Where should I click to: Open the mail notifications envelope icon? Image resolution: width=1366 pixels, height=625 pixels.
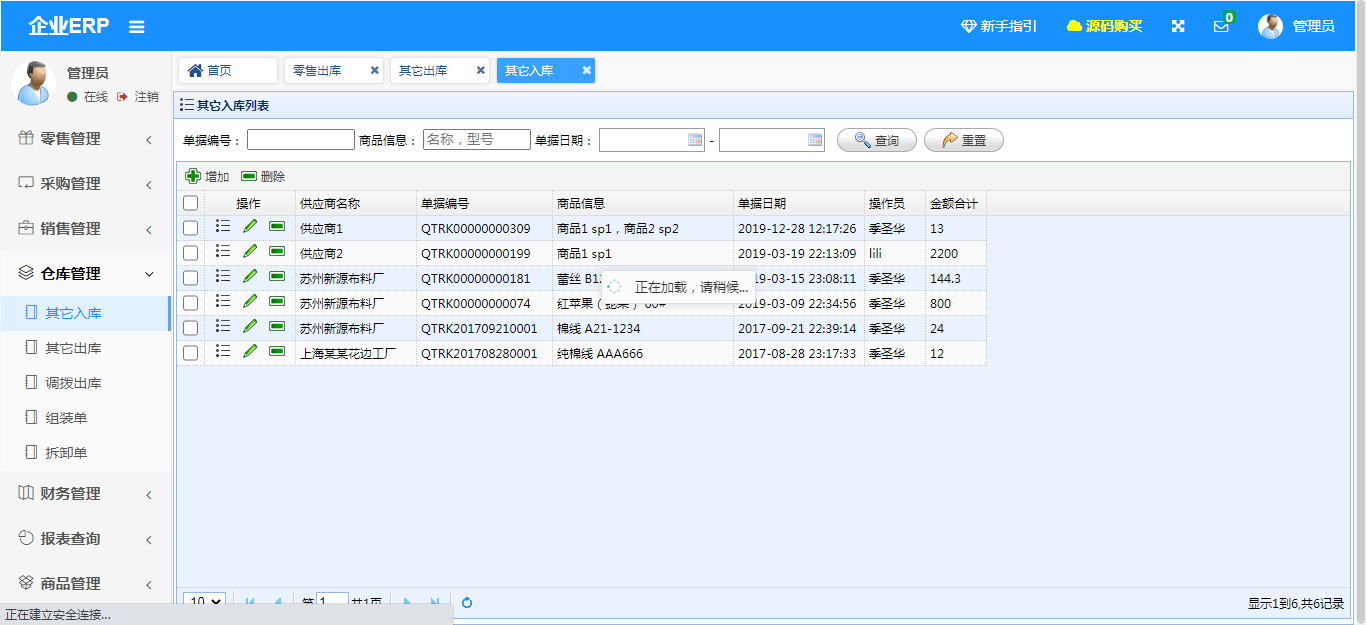tap(1221, 27)
